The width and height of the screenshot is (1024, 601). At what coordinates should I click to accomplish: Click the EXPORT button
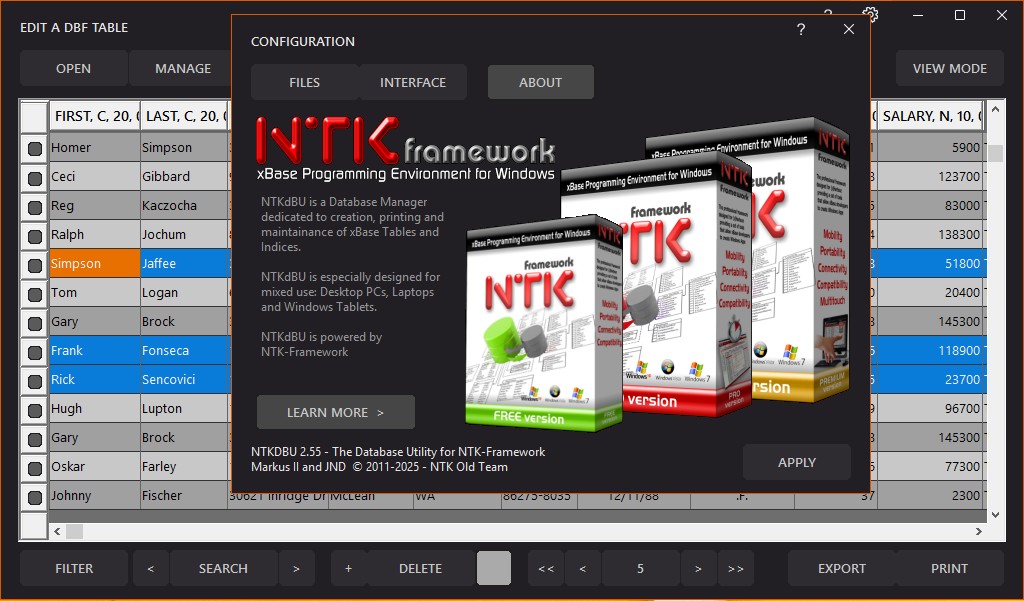[x=842, y=568]
